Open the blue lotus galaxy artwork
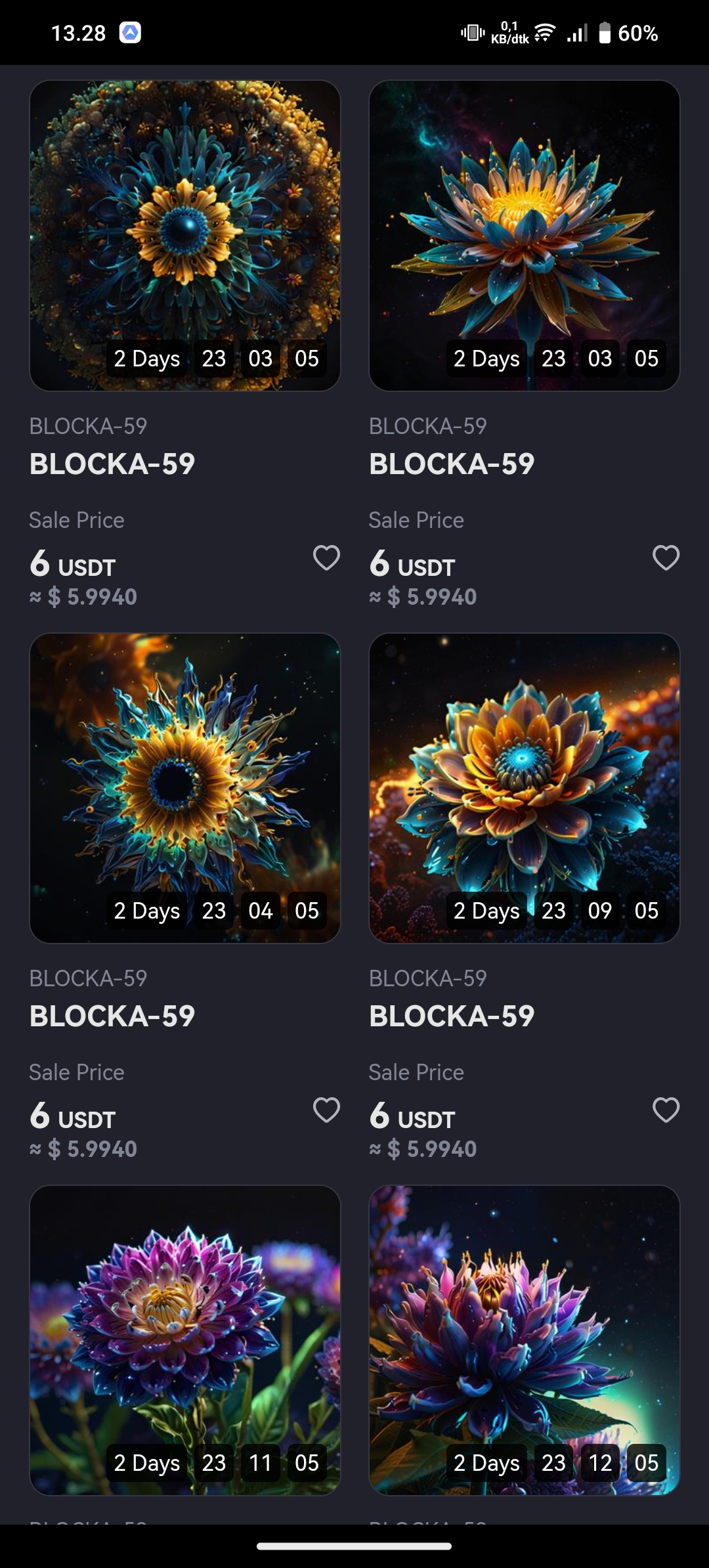709x1568 pixels. [x=525, y=236]
